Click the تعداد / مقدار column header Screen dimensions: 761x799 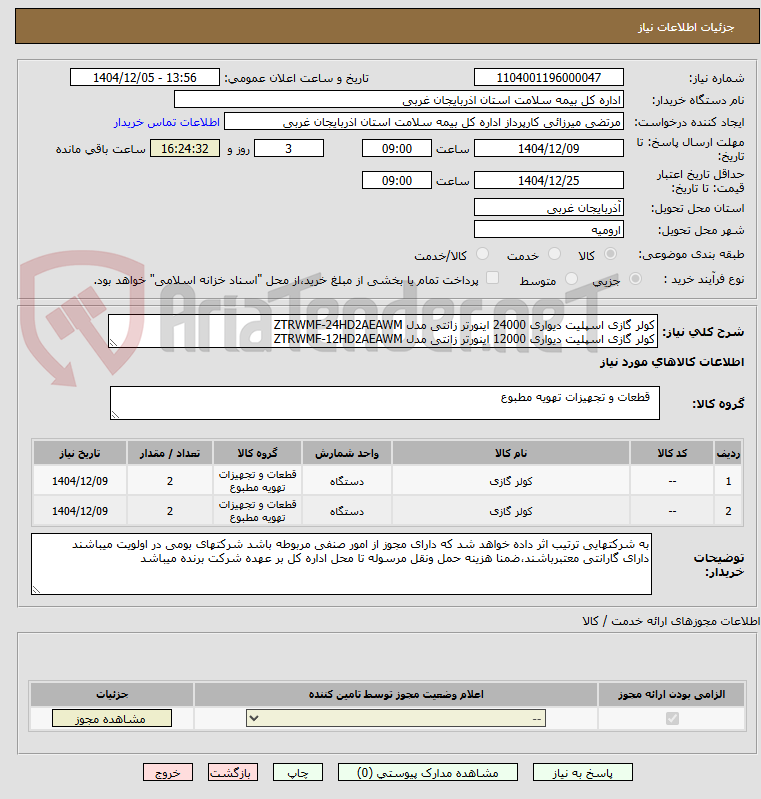coord(170,453)
